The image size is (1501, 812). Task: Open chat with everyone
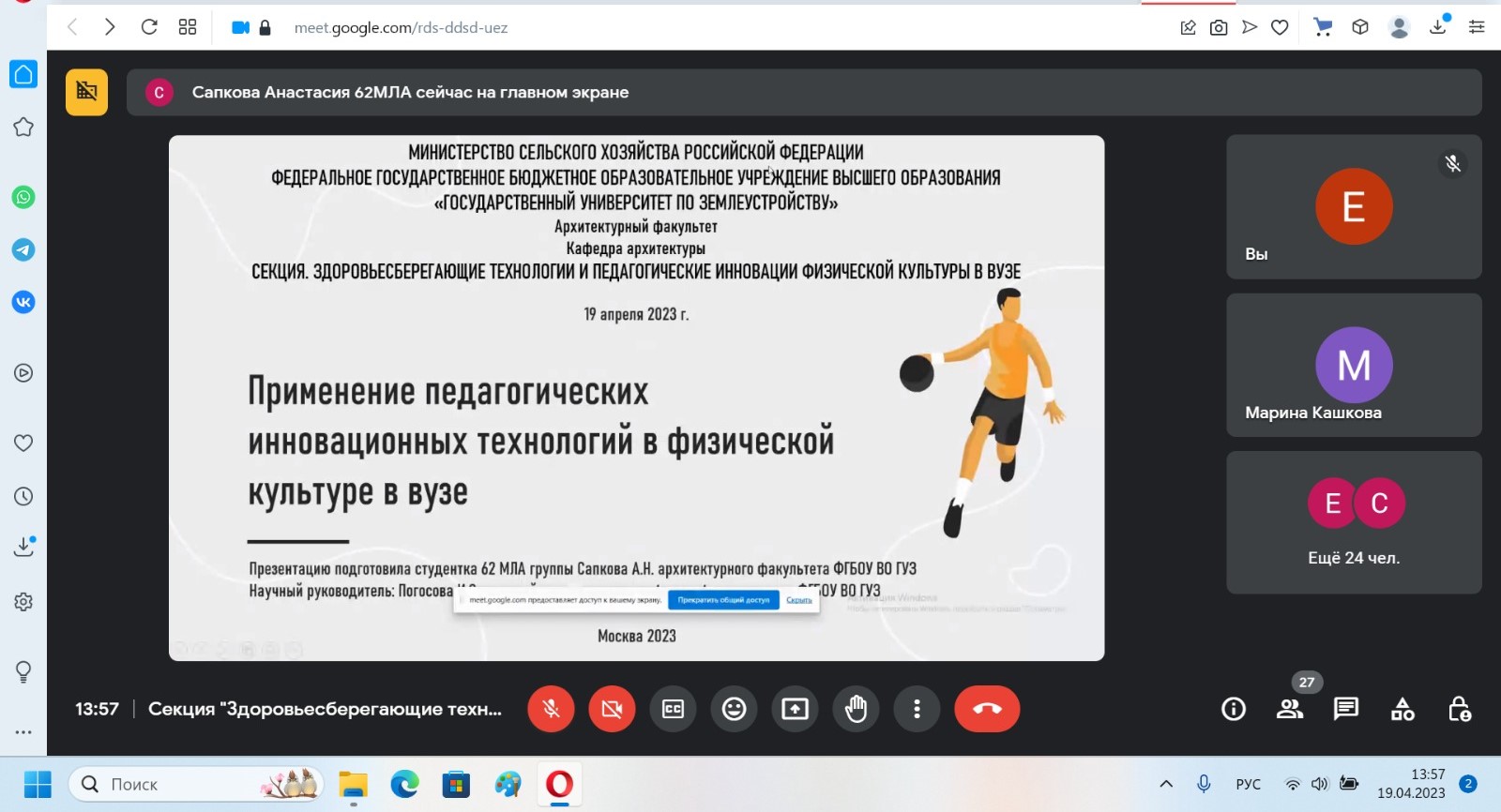pyautogui.click(x=1346, y=709)
